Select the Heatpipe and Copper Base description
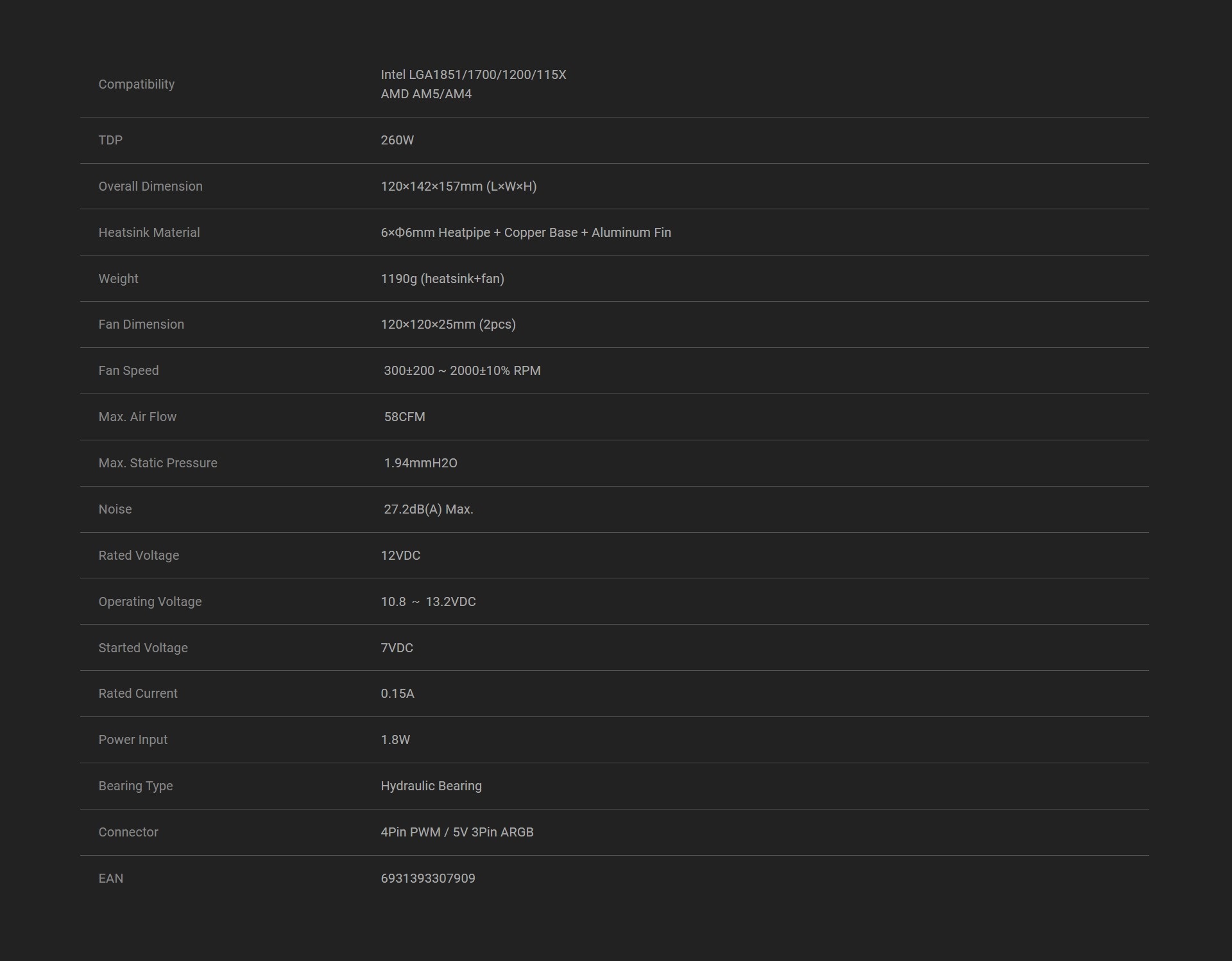 525,232
